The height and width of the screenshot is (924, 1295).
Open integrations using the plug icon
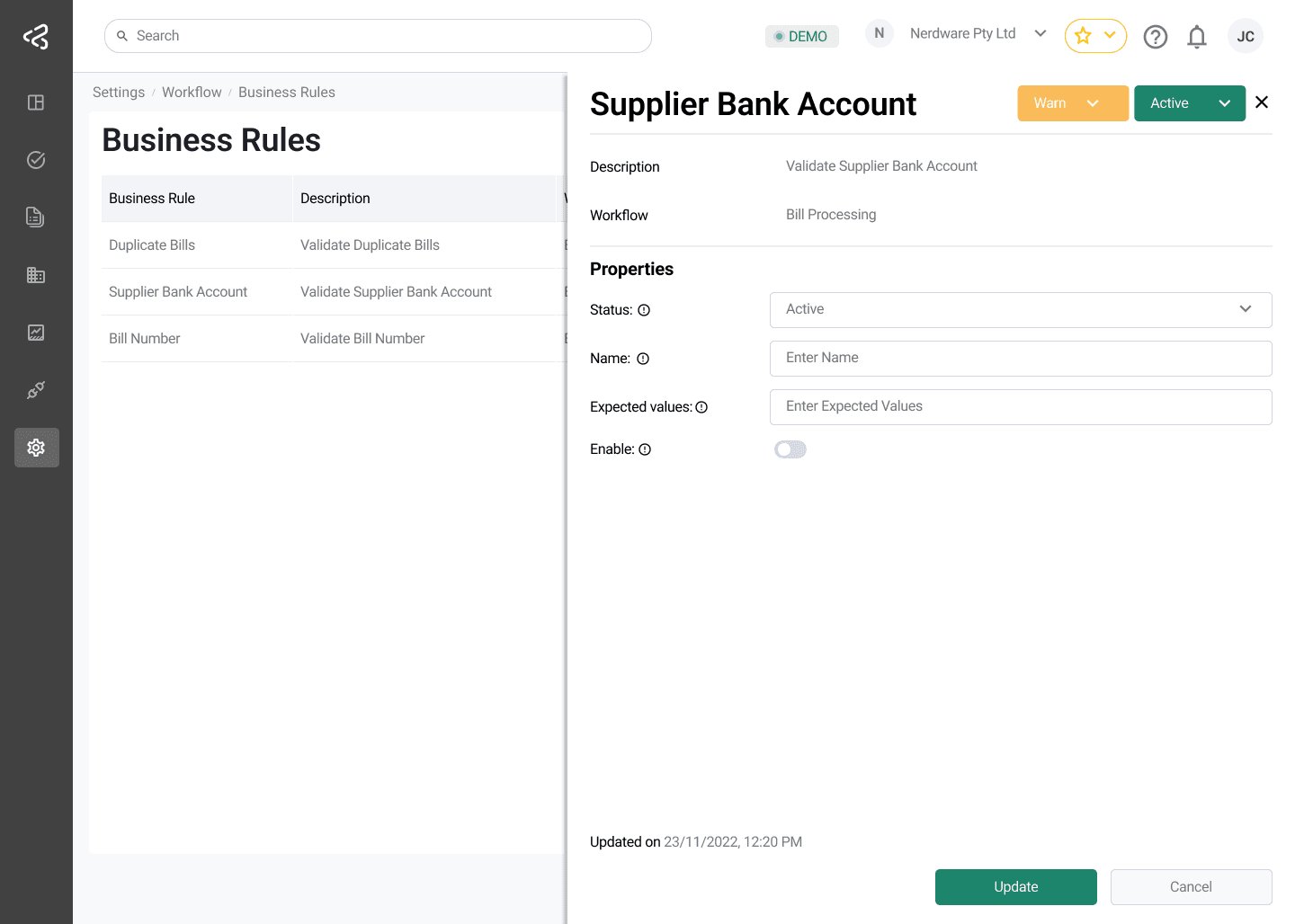click(x=36, y=389)
